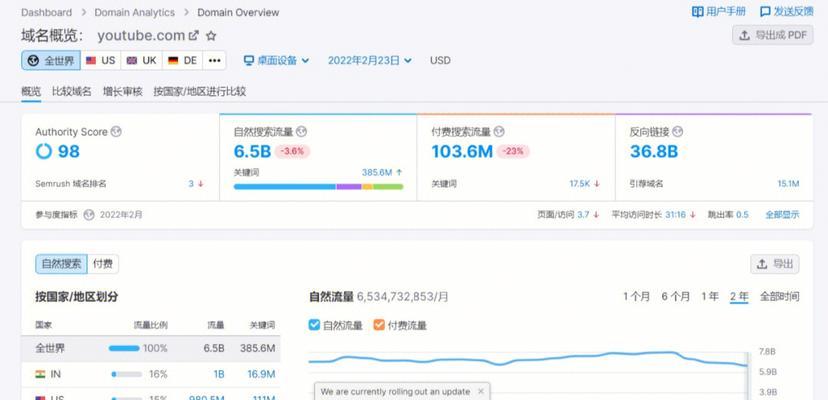Open the 比较域名 tab

(x=72, y=91)
